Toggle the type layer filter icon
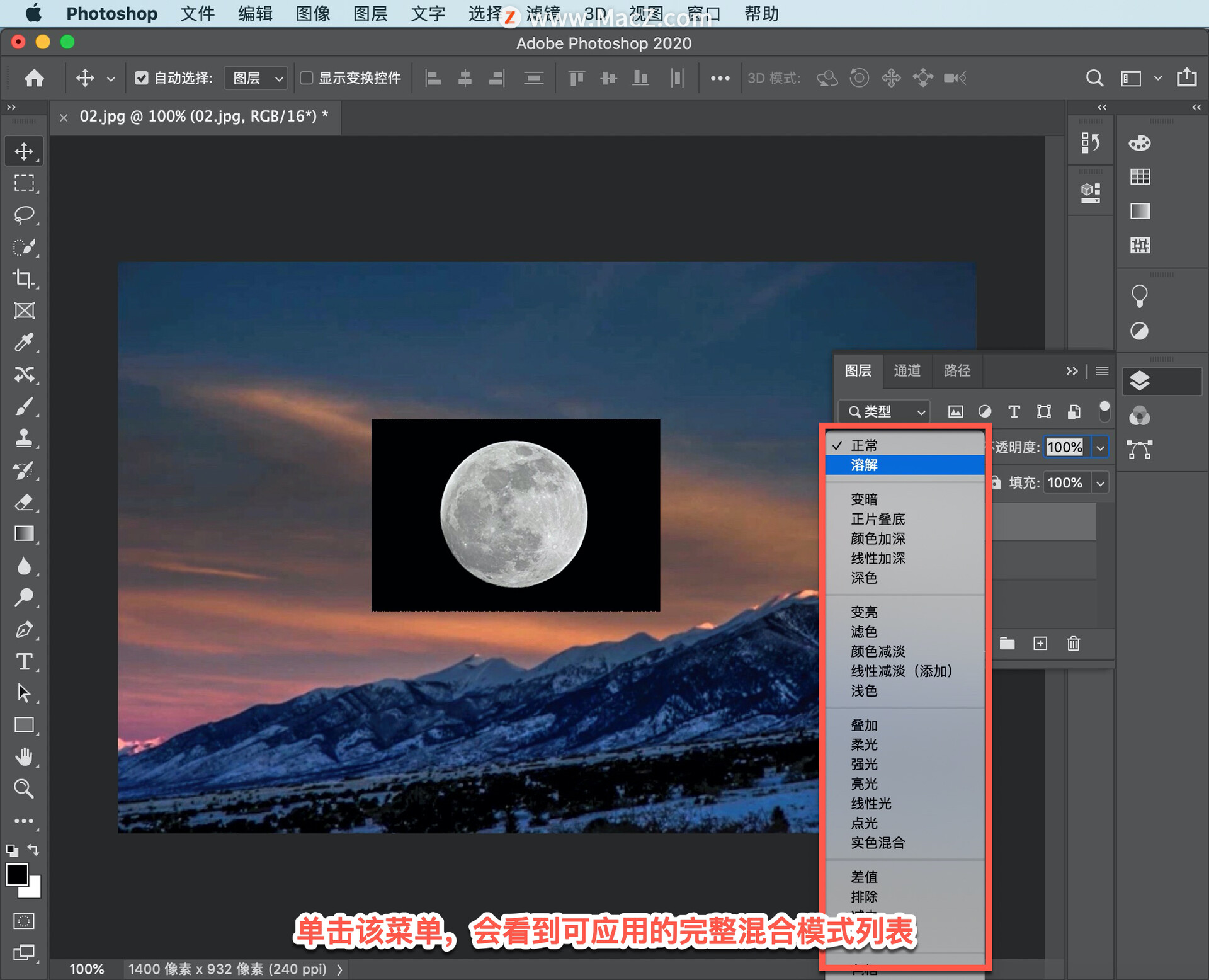This screenshot has width=1209, height=980. coord(1014,412)
